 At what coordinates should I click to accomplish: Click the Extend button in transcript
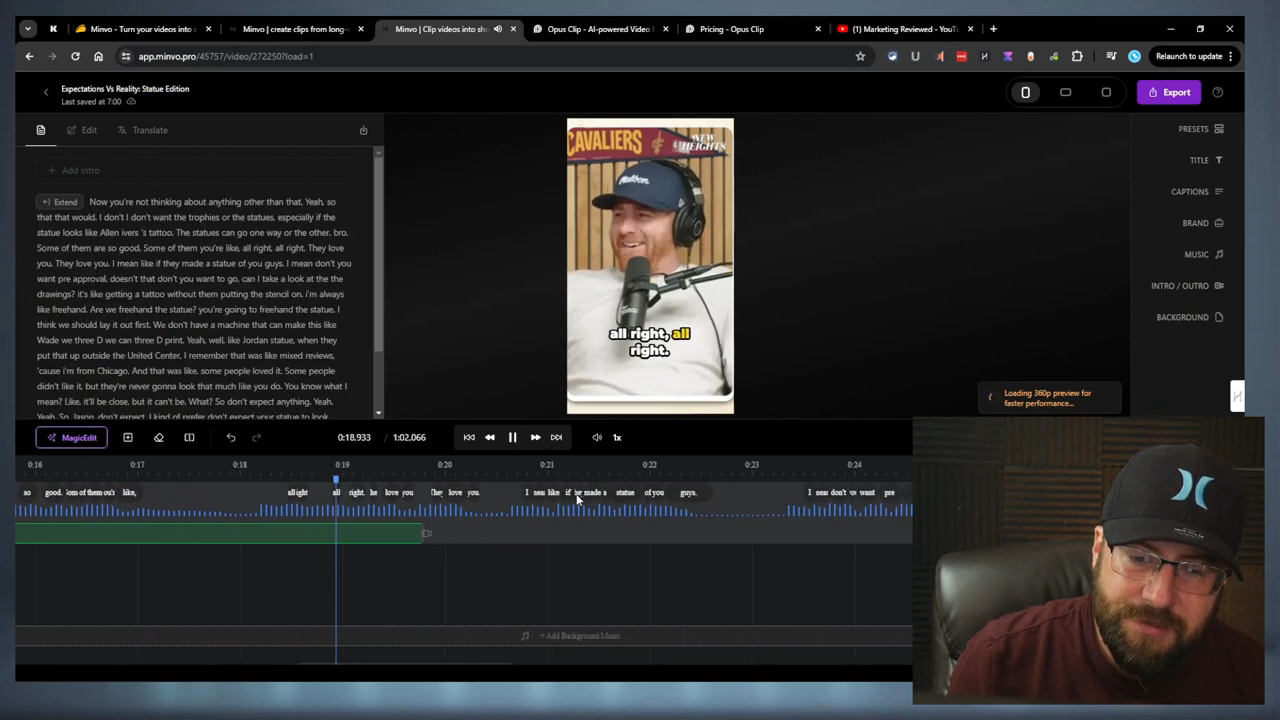coord(60,202)
